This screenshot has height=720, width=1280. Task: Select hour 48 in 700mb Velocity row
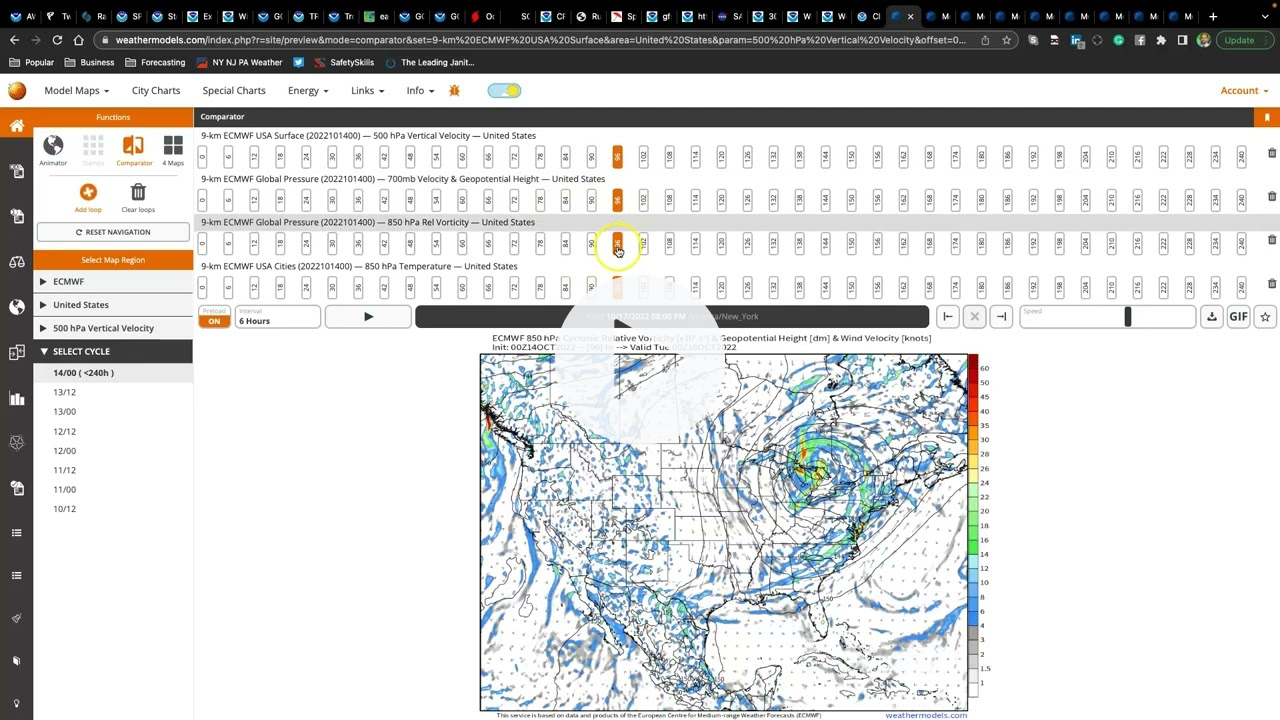click(x=410, y=199)
